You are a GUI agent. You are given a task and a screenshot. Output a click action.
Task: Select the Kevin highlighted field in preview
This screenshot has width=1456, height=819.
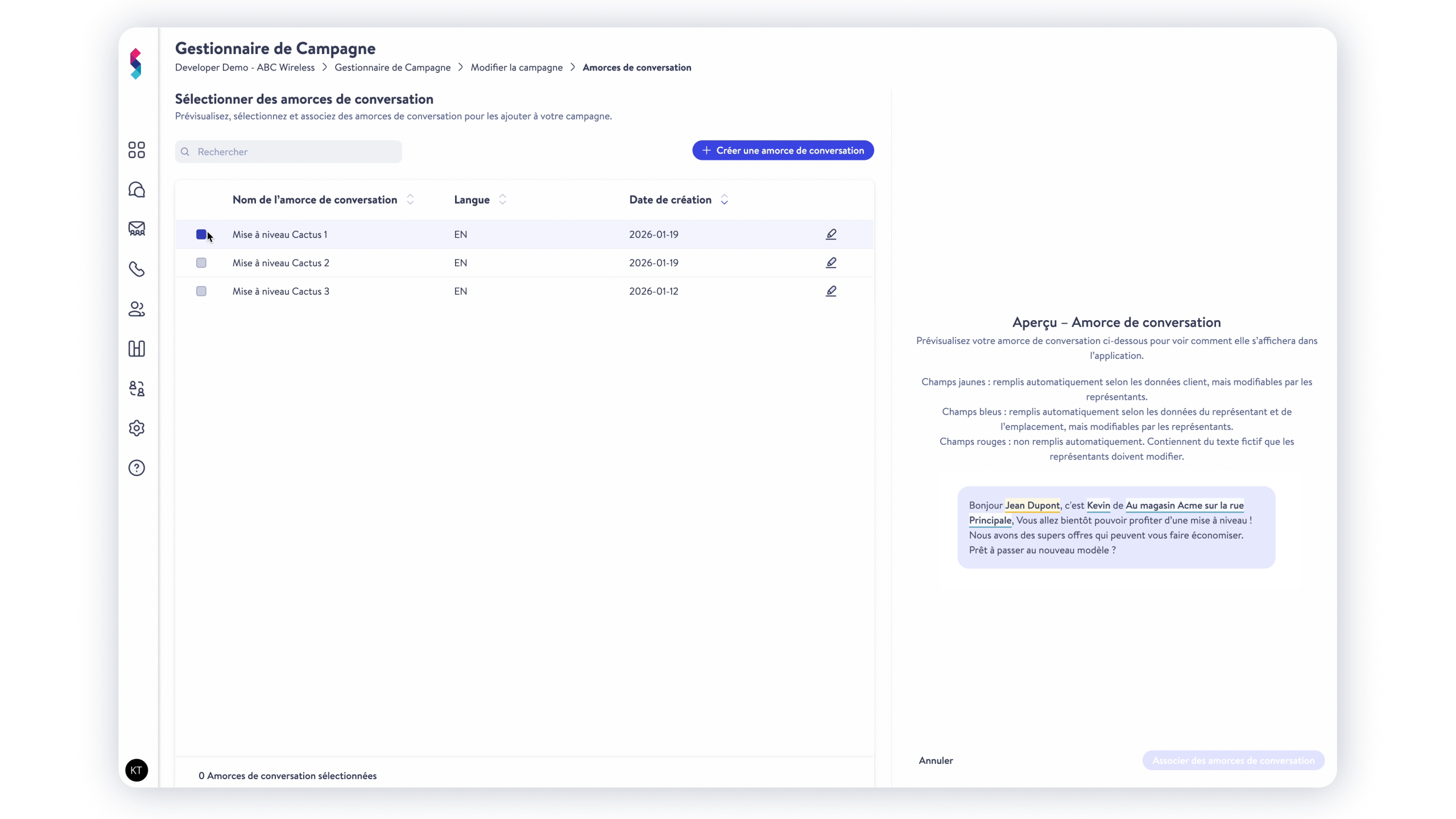pos(1098,505)
